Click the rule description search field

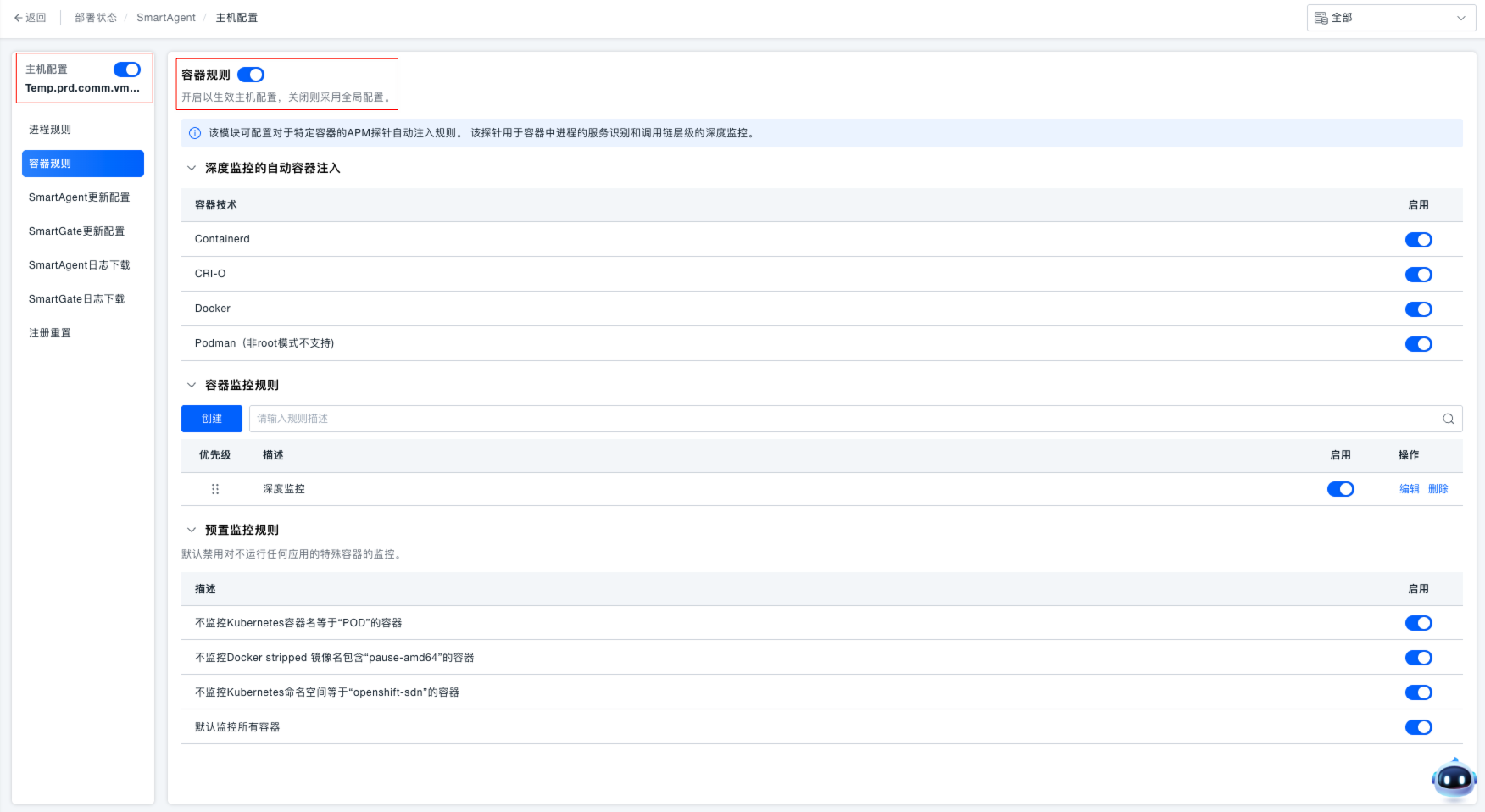tap(839, 419)
